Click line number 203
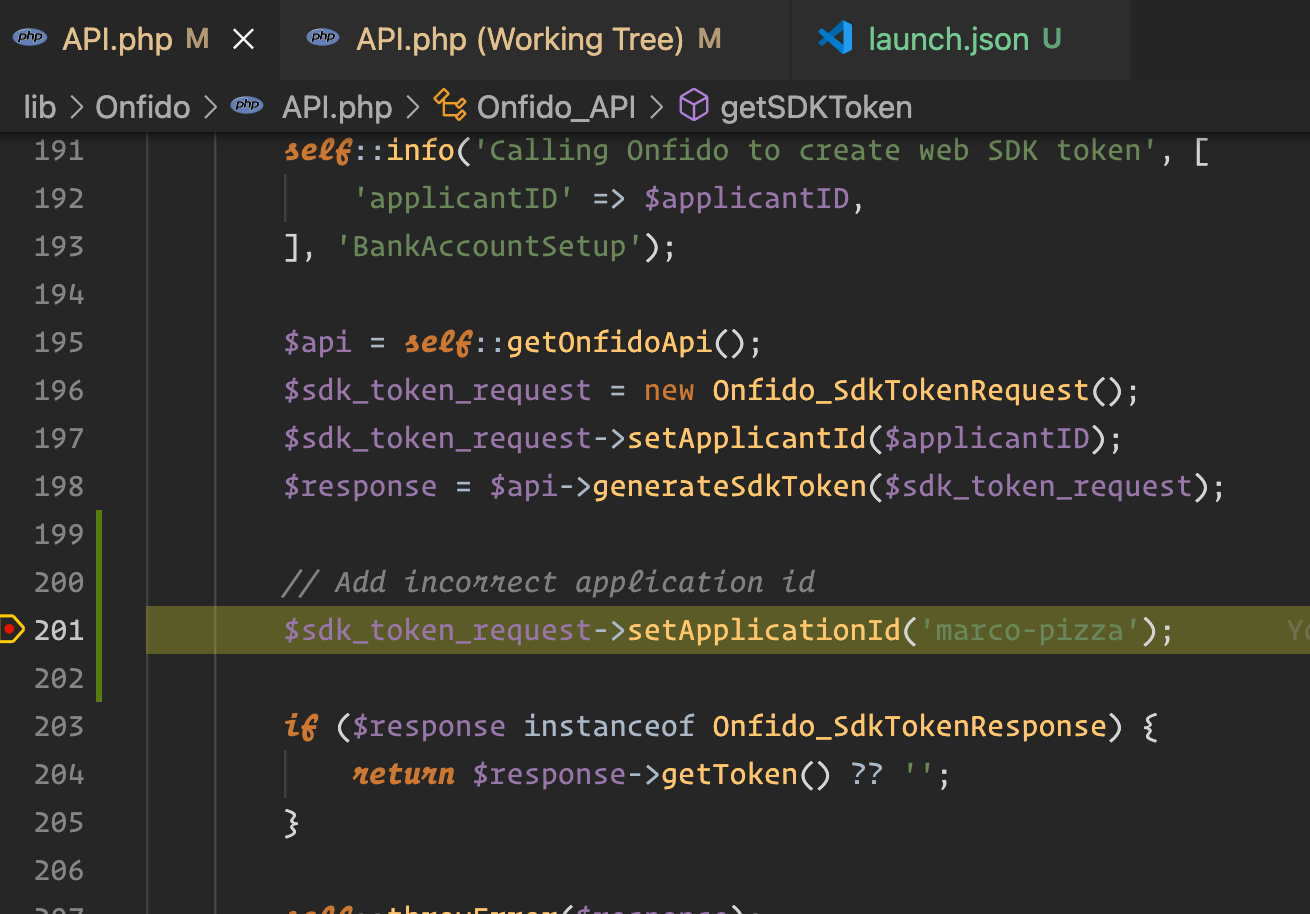 coord(59,727)
